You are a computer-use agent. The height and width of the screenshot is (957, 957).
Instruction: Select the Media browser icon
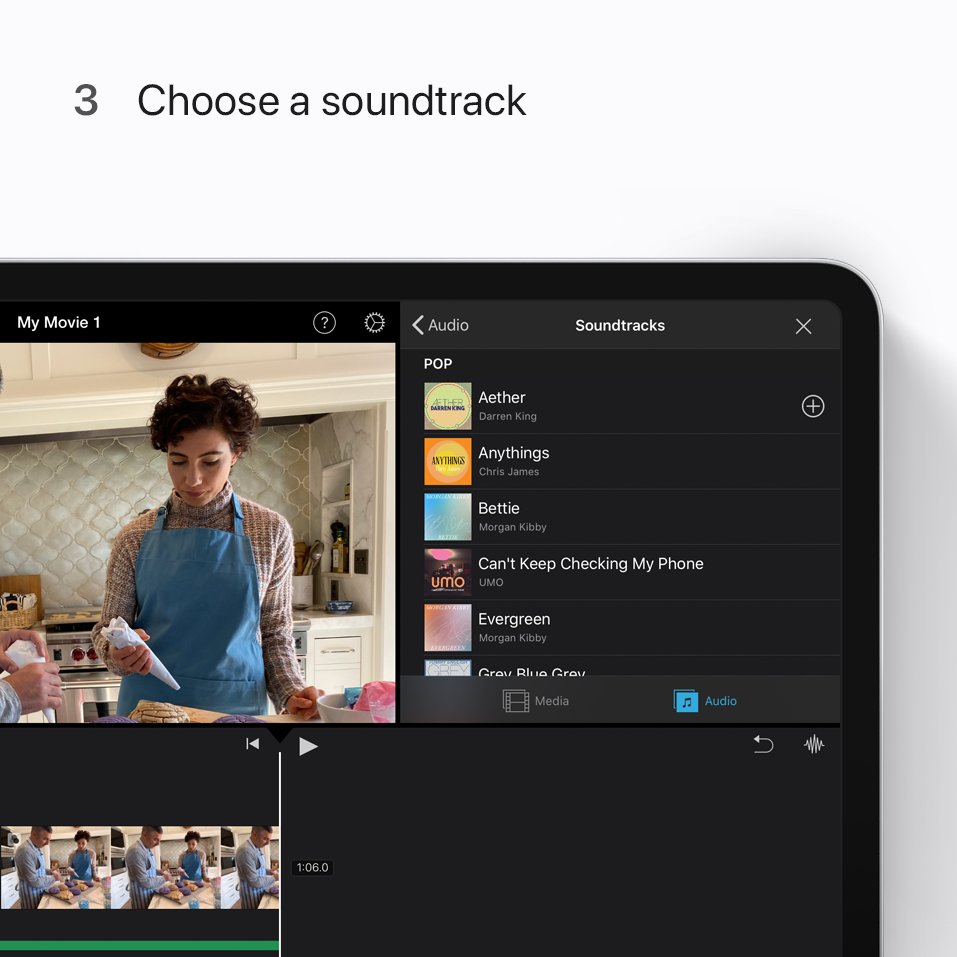(514, 701)
